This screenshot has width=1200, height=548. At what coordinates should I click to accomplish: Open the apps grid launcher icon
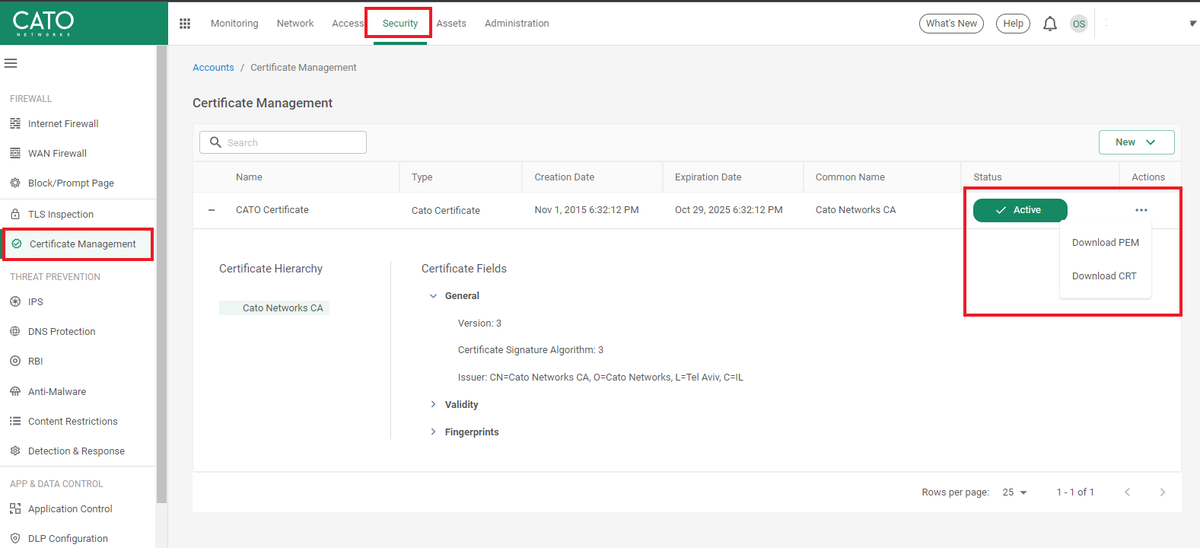(185, 23)
